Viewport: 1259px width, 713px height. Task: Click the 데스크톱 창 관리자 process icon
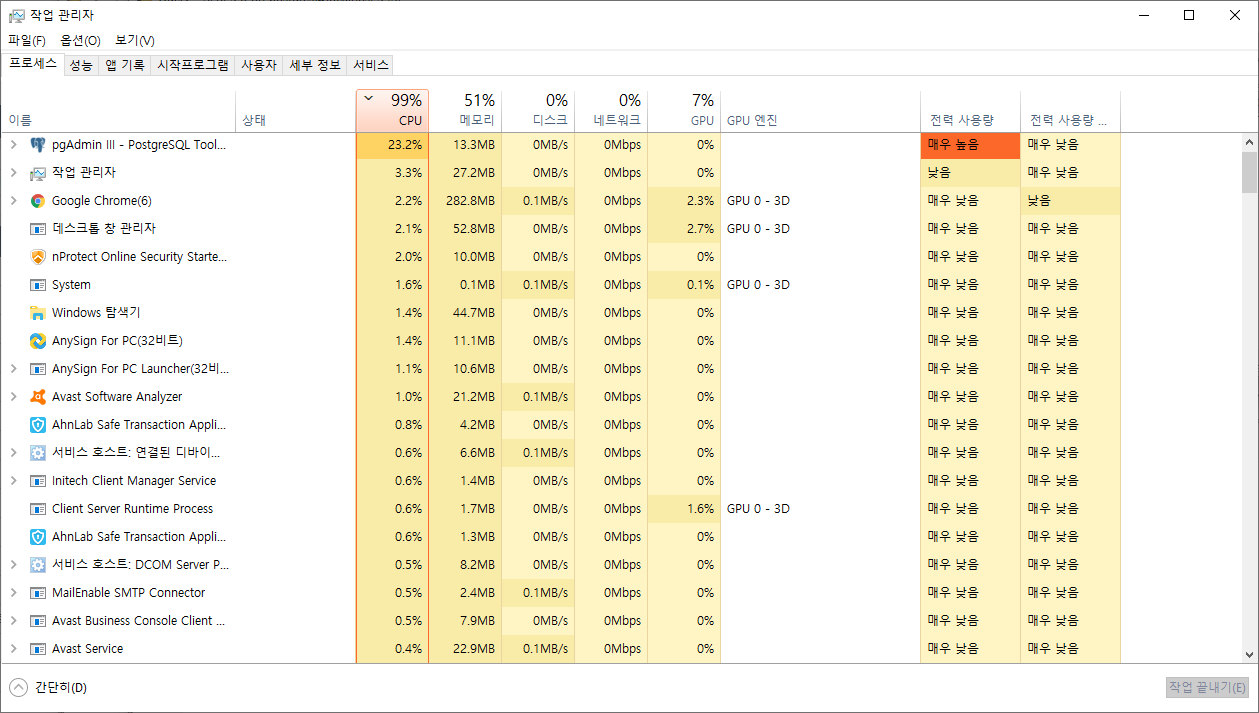coord(38,229)
